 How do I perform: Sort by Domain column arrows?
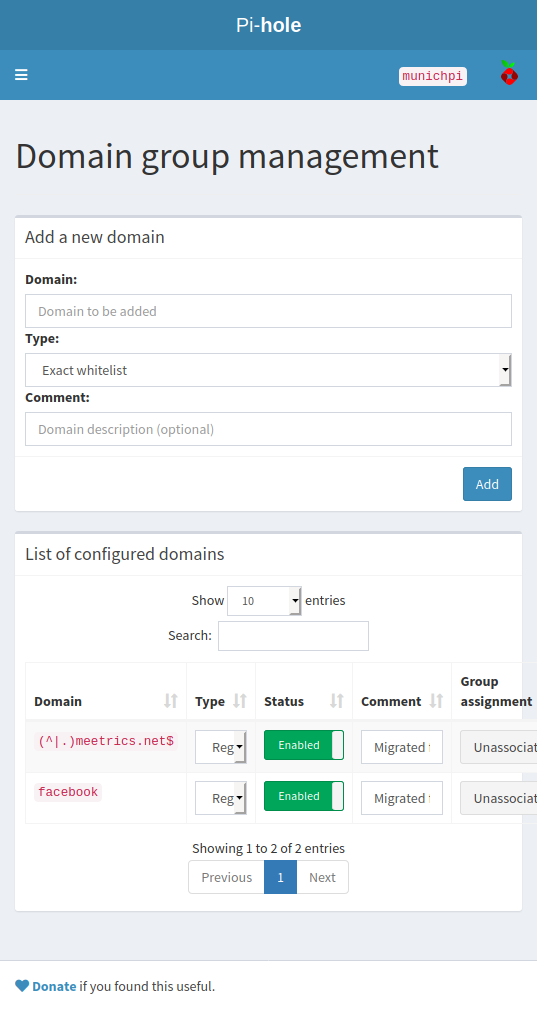[170, 701]
